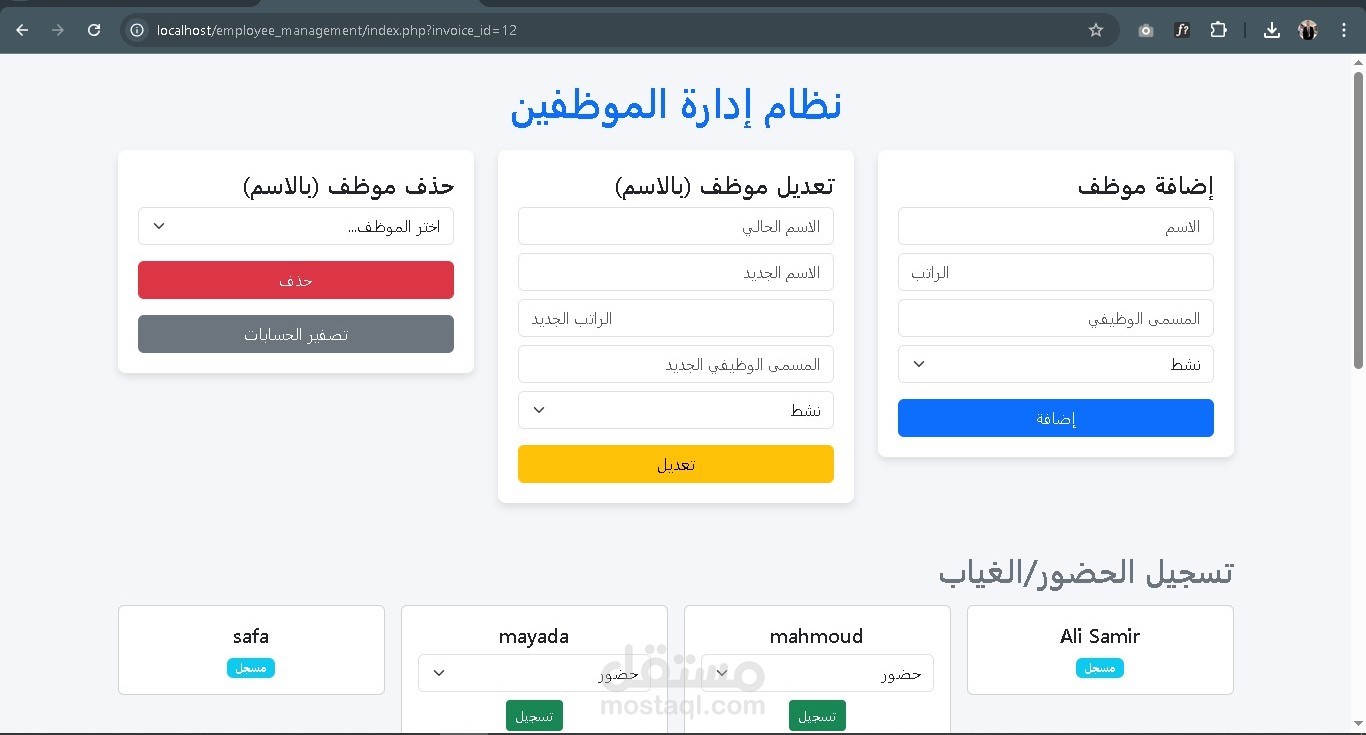This screenshot has height=735, width=1366.
Task: Open the اختر الموظف... employee dropdown
Action: point(296,226)
